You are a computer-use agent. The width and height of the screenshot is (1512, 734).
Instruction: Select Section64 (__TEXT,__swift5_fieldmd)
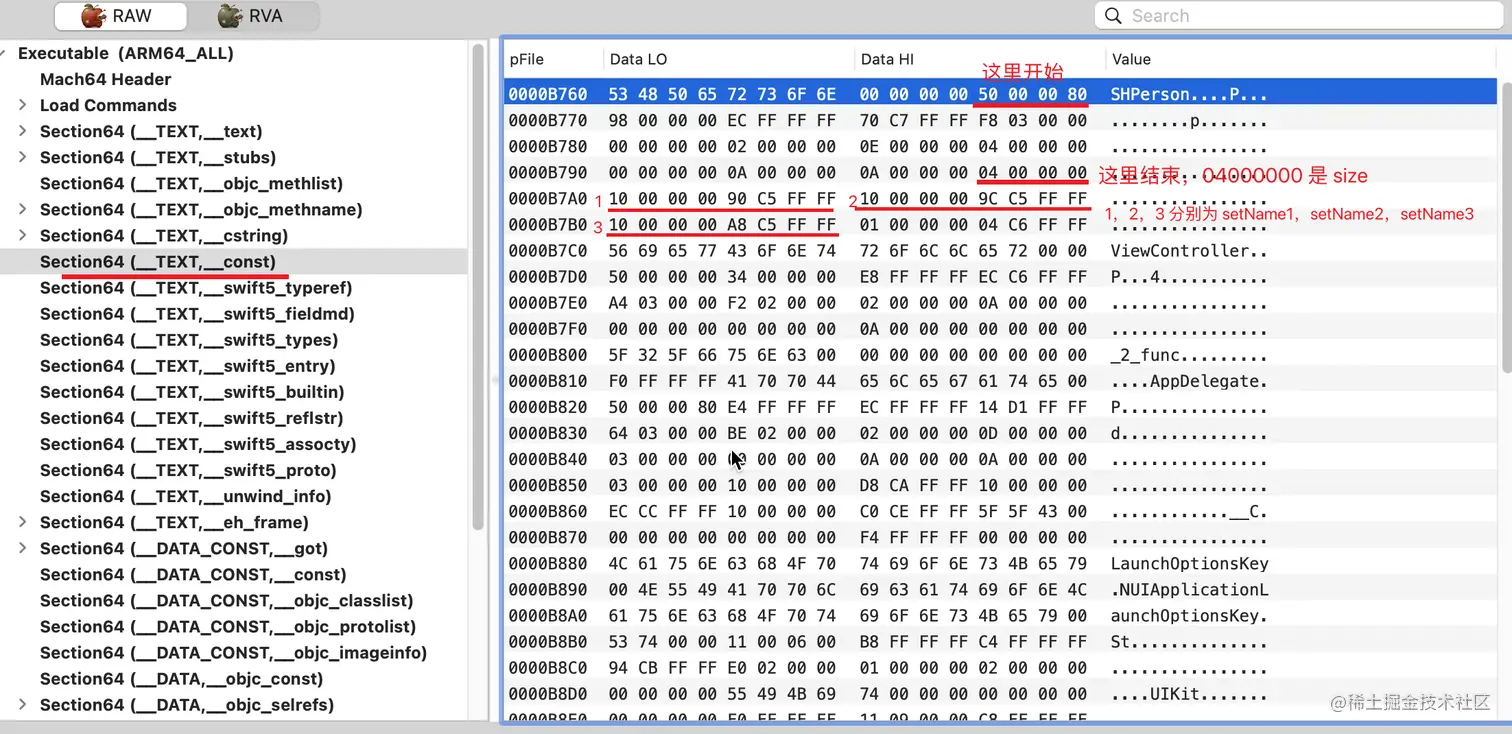click(197, 314)
